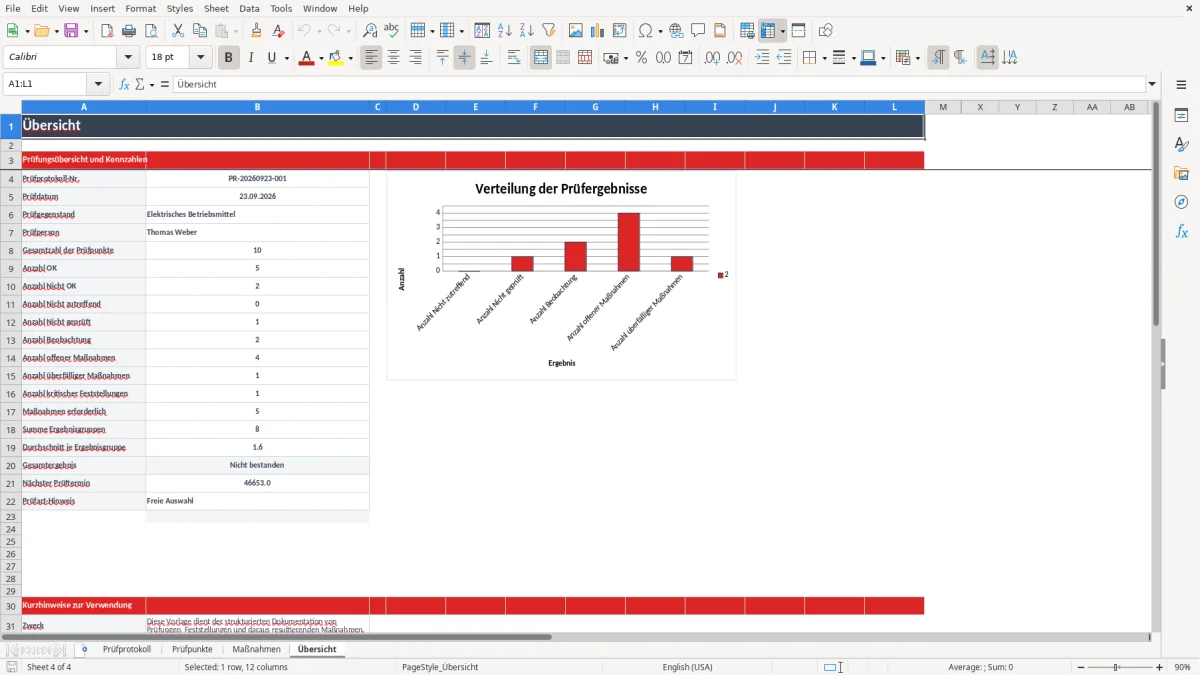Copy the selected cells
Viewport: 1200px width, 675px height.
pos(200,31)
